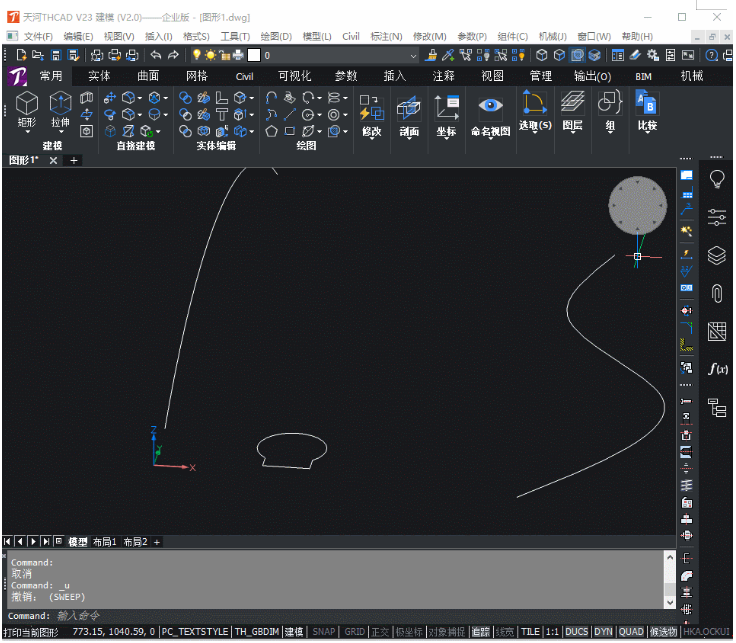Screen dimensions: 736x643
Task: Open the 剖面 section tool
Action: (x=409, y=115)
